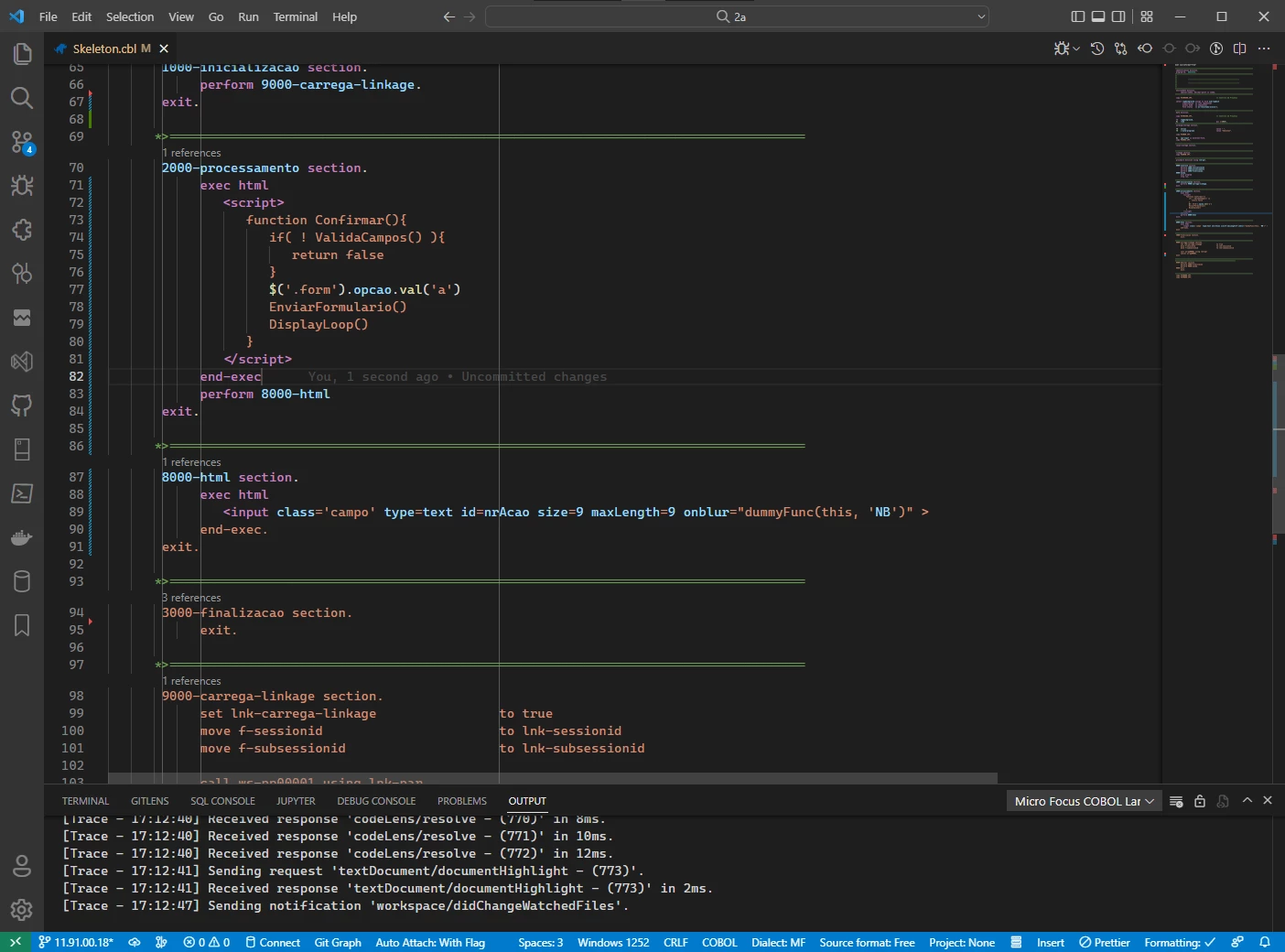The image size is (1285, 952).
Task: Switch to the DEBUG CONSOLE tab
Action: pyautogui.click(x=376, y=801)
